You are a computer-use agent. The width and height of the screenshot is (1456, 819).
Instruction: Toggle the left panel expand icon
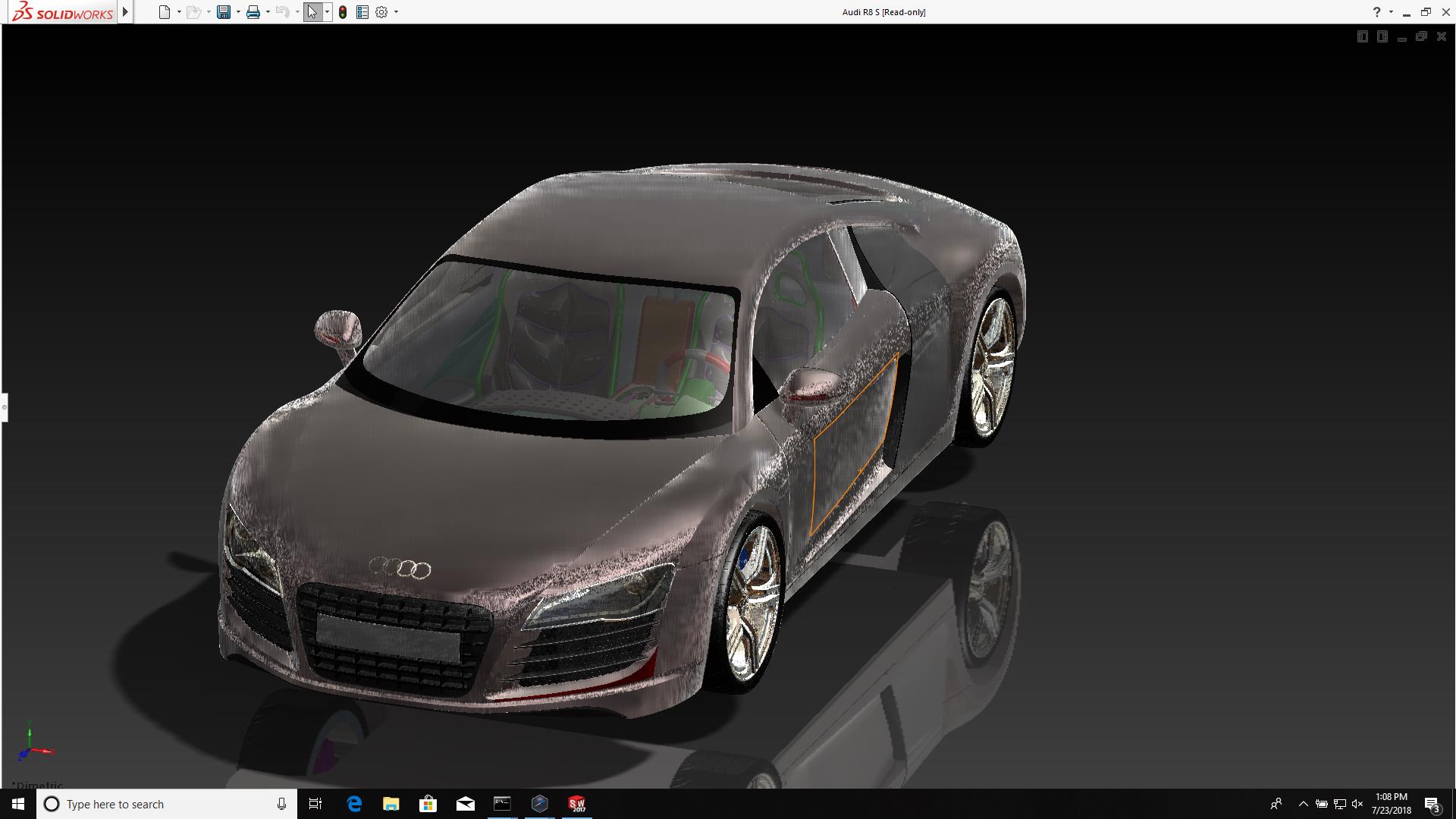[x=1362, y=36]
